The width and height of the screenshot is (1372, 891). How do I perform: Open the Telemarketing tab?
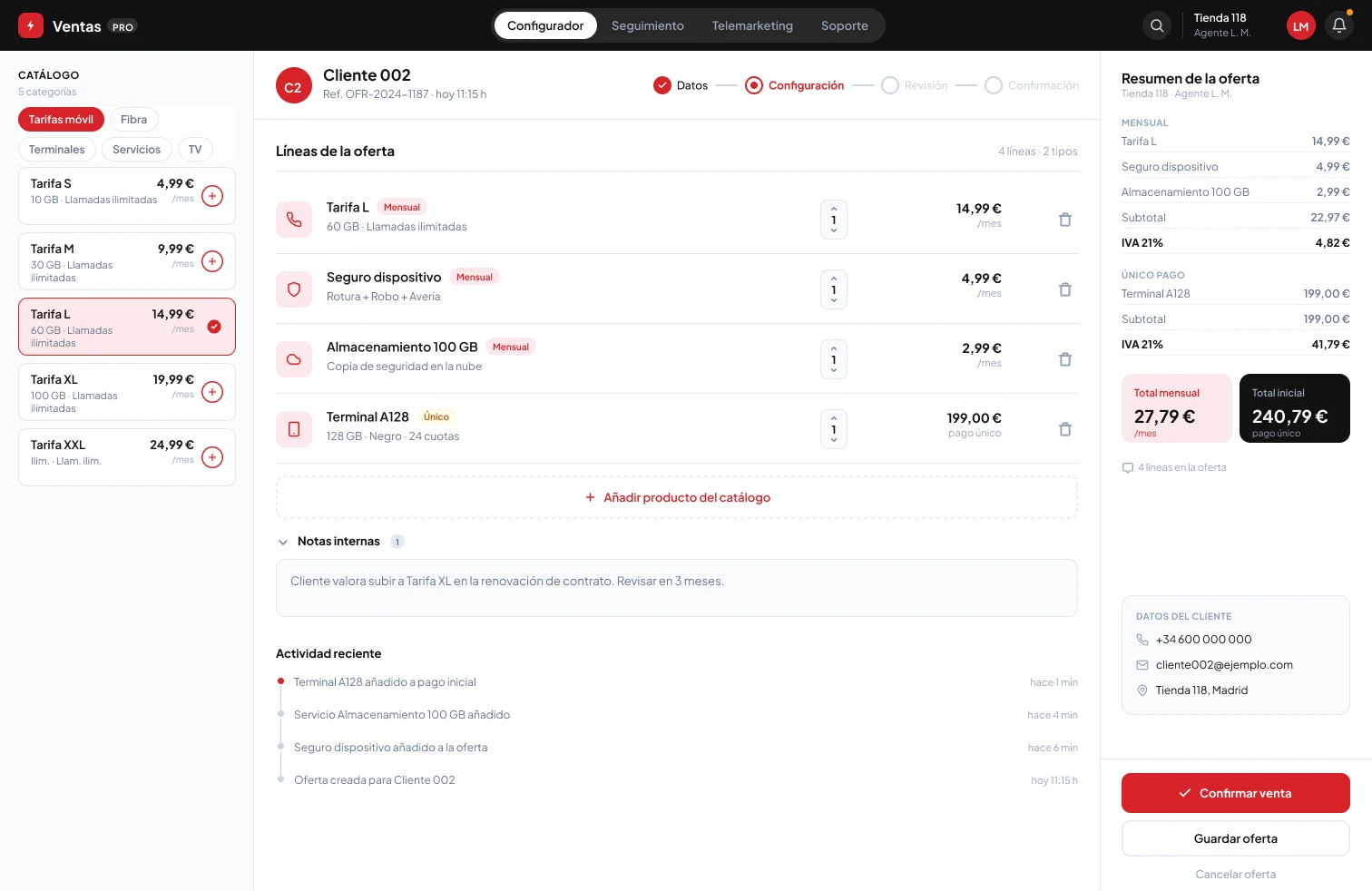tap(752, 25)
